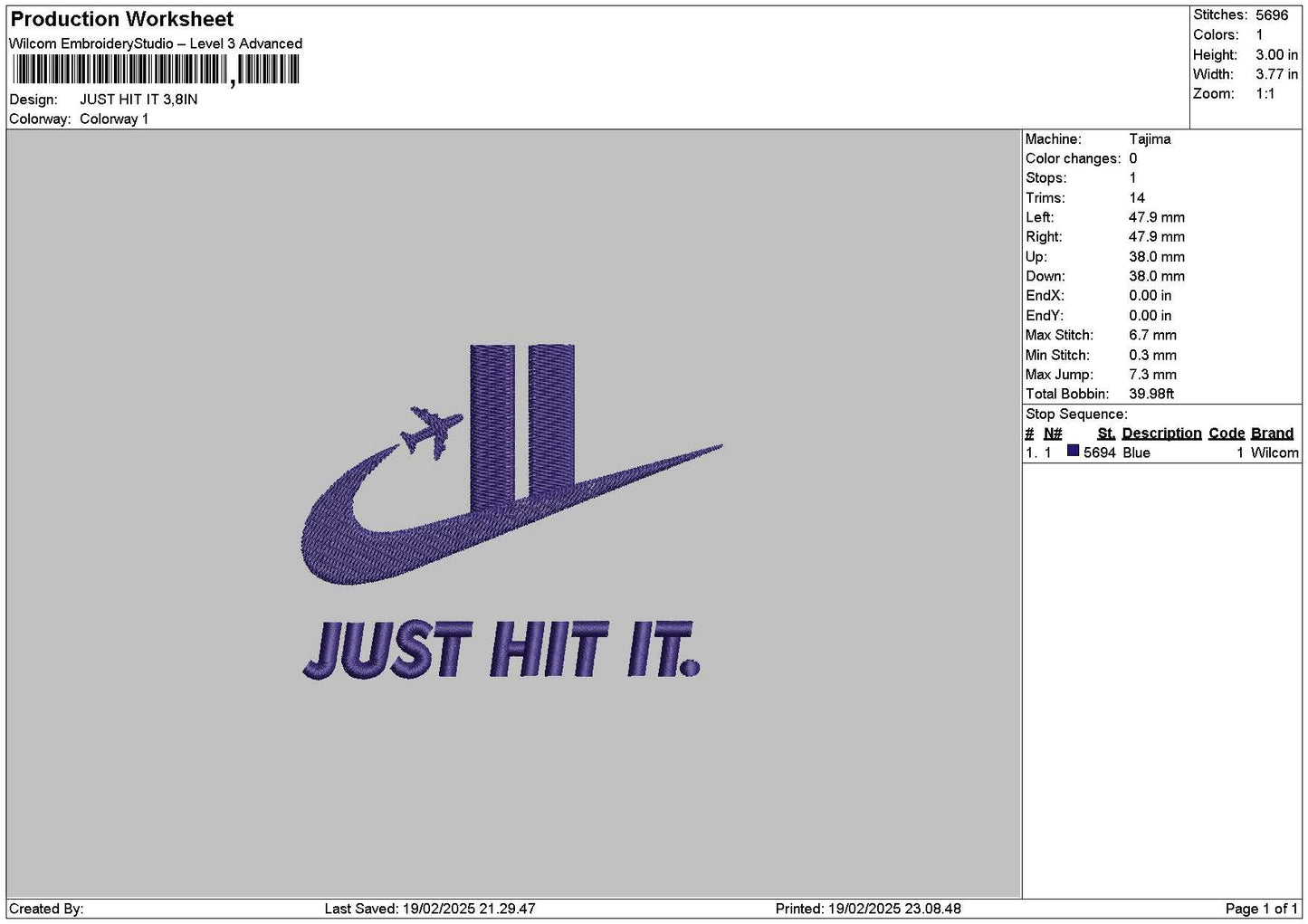Screen dimensions: 1308x924
Task: Click the 'Page 1 of 1' indicator
Action: (x=1262, y=909)
